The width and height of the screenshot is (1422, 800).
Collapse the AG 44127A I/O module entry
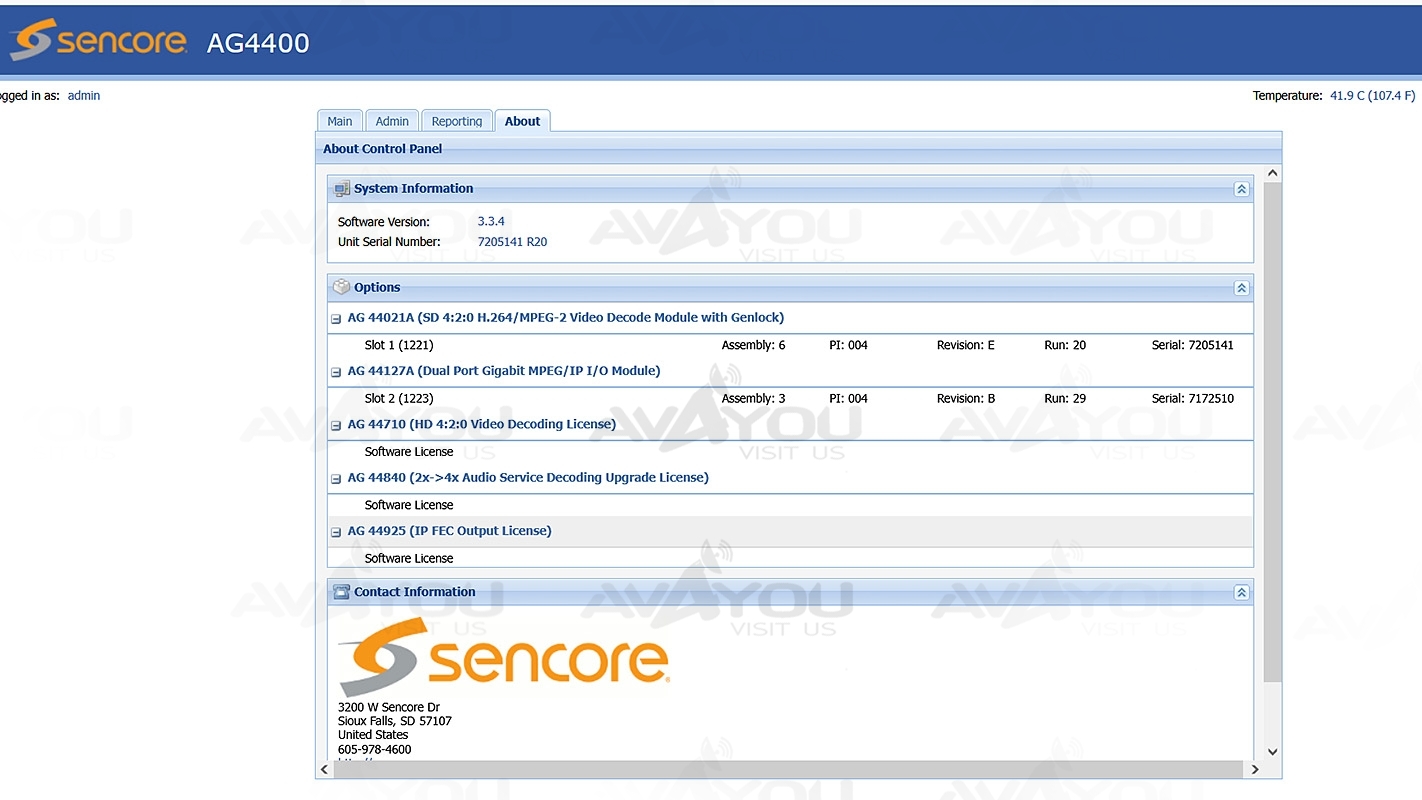336,372
